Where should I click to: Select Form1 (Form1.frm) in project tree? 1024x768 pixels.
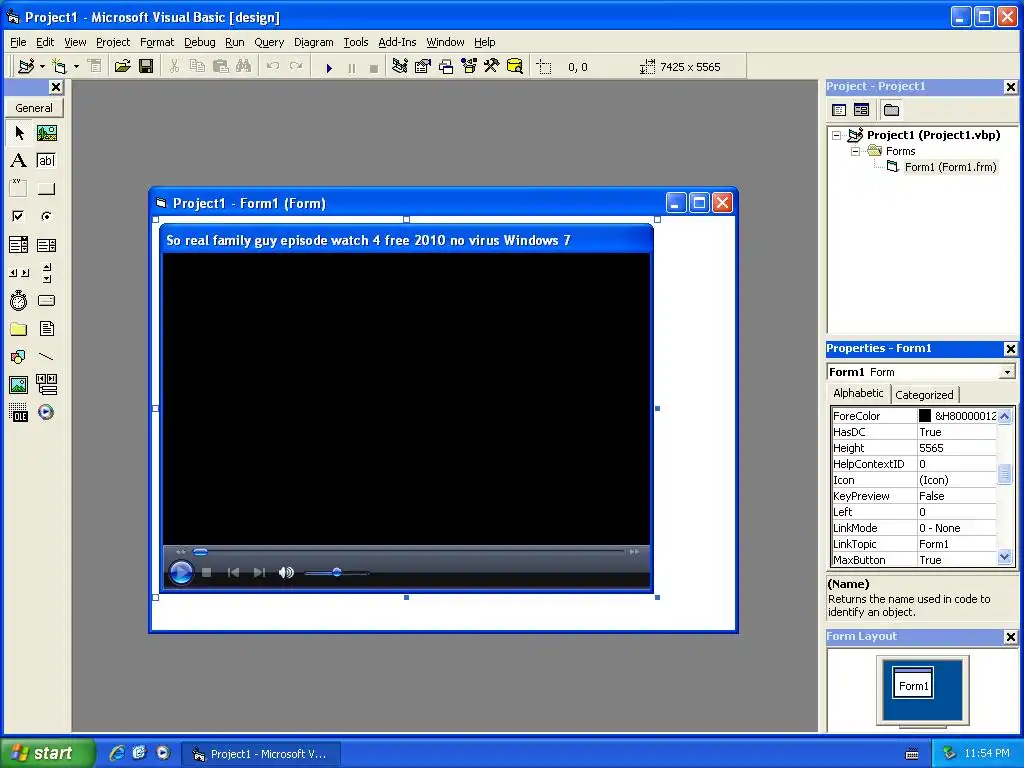pos(950,167)
